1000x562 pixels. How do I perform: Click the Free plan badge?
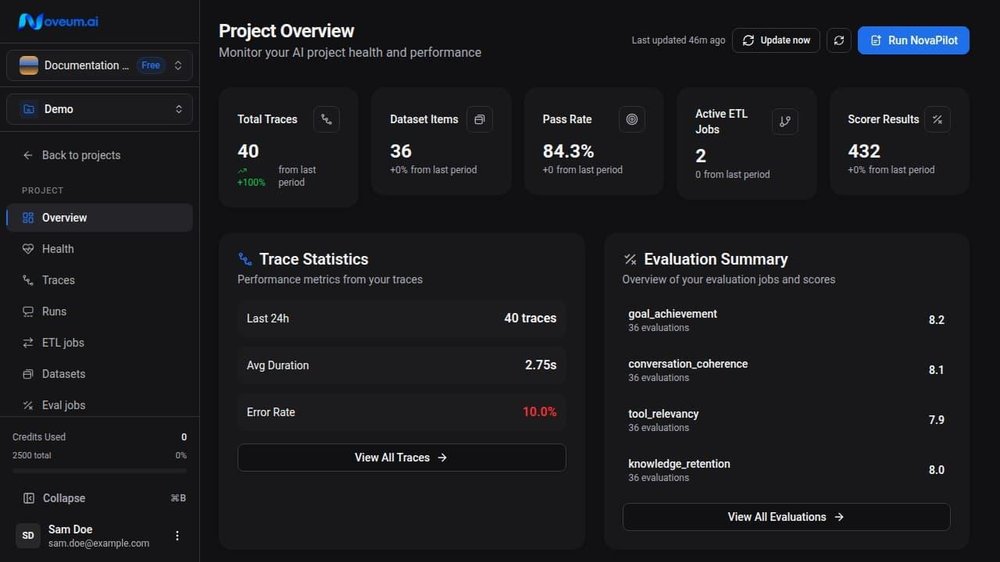151,65
